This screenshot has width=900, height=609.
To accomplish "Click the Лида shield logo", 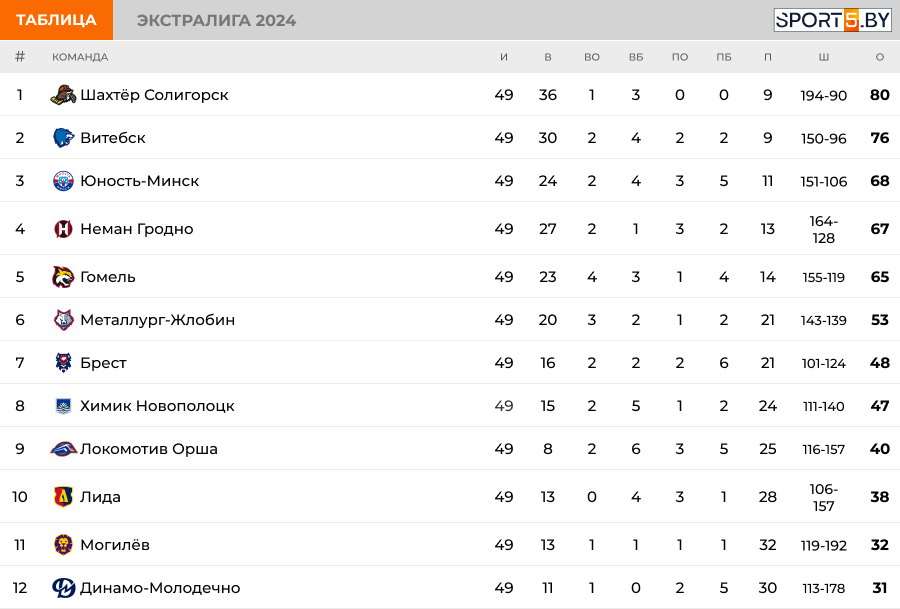I will coord(63,496).
